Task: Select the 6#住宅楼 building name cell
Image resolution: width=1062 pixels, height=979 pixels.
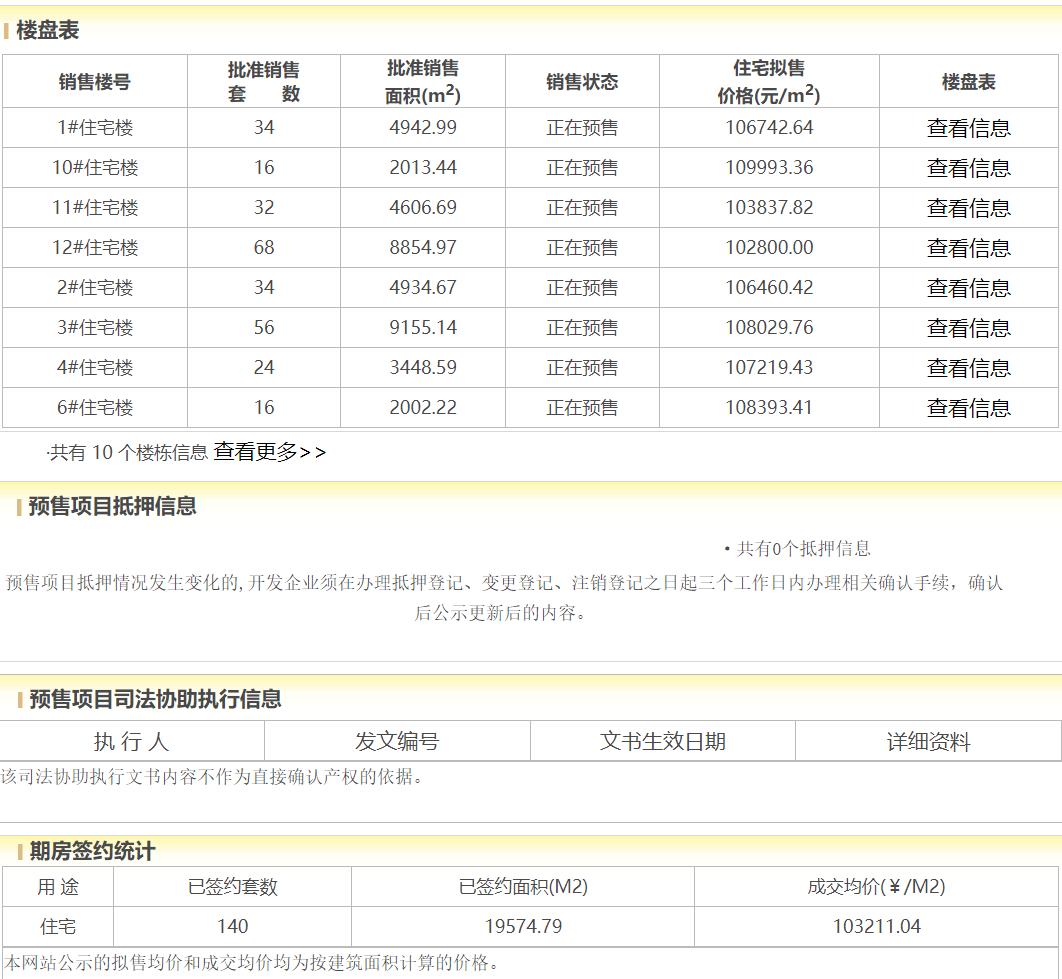Action: (95, 408)
